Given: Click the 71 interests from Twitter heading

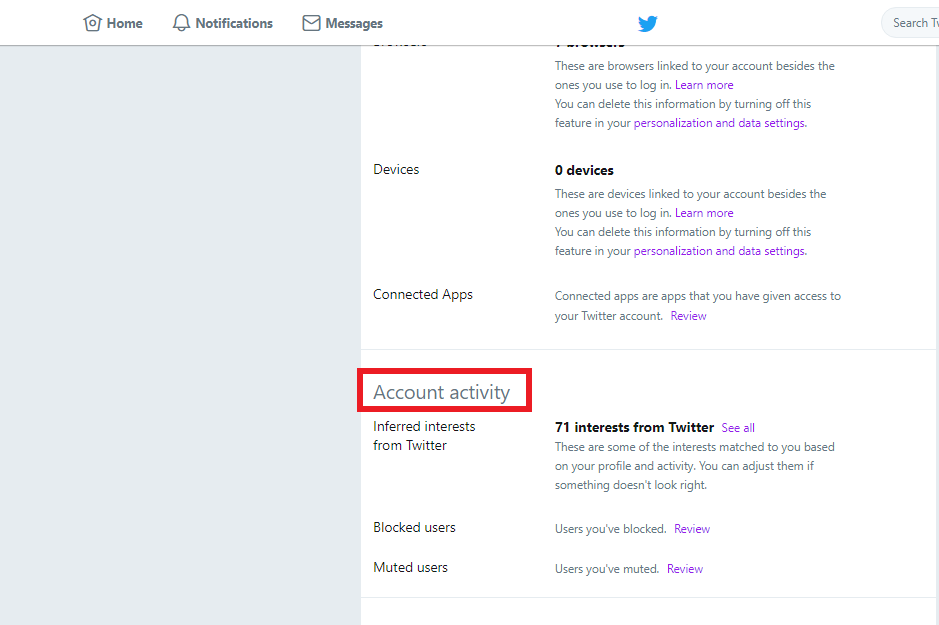Looking at the screenshot, I should [634, 426].
